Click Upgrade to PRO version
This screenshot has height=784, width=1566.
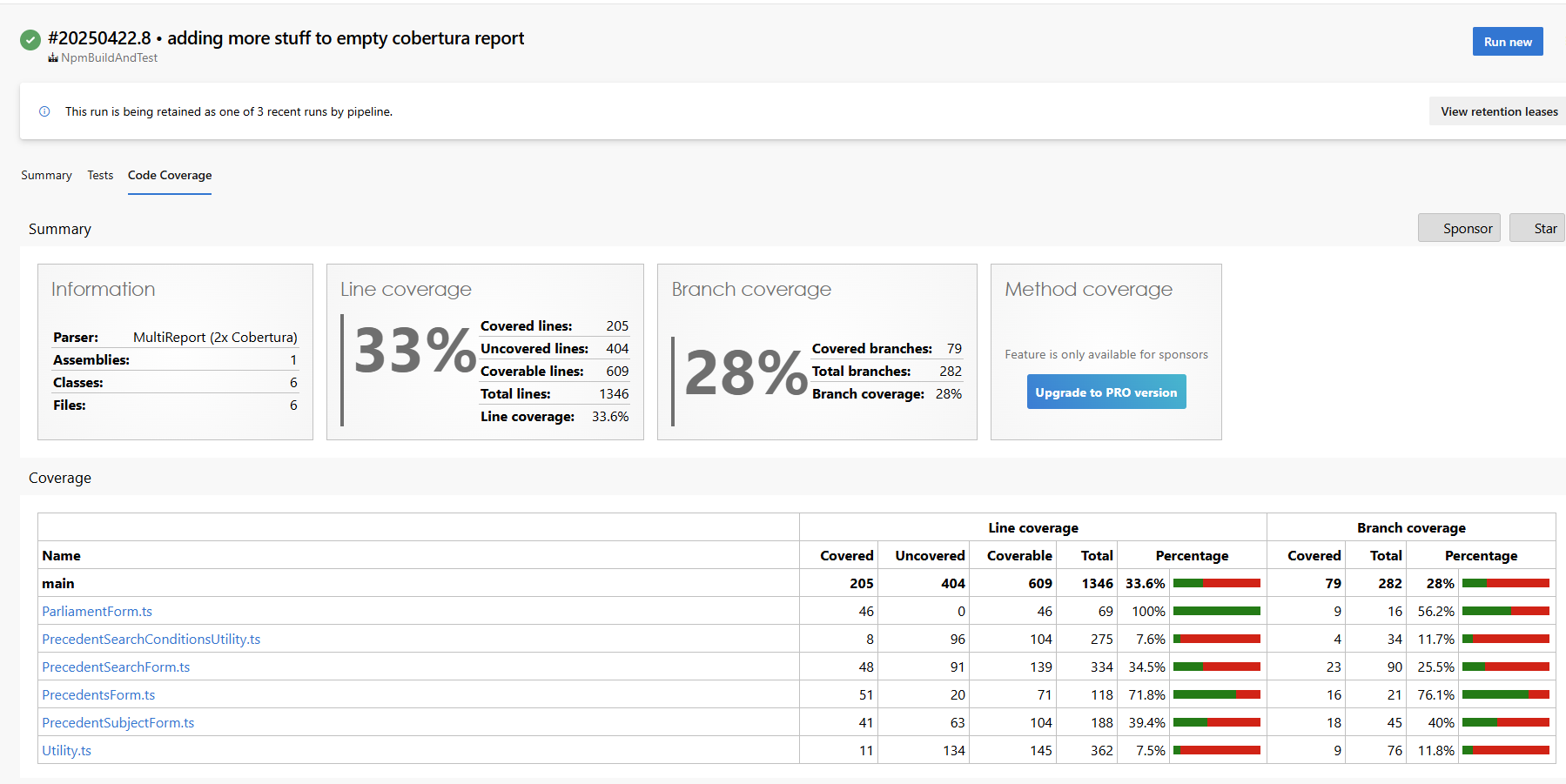click(x=1106, y=392)
